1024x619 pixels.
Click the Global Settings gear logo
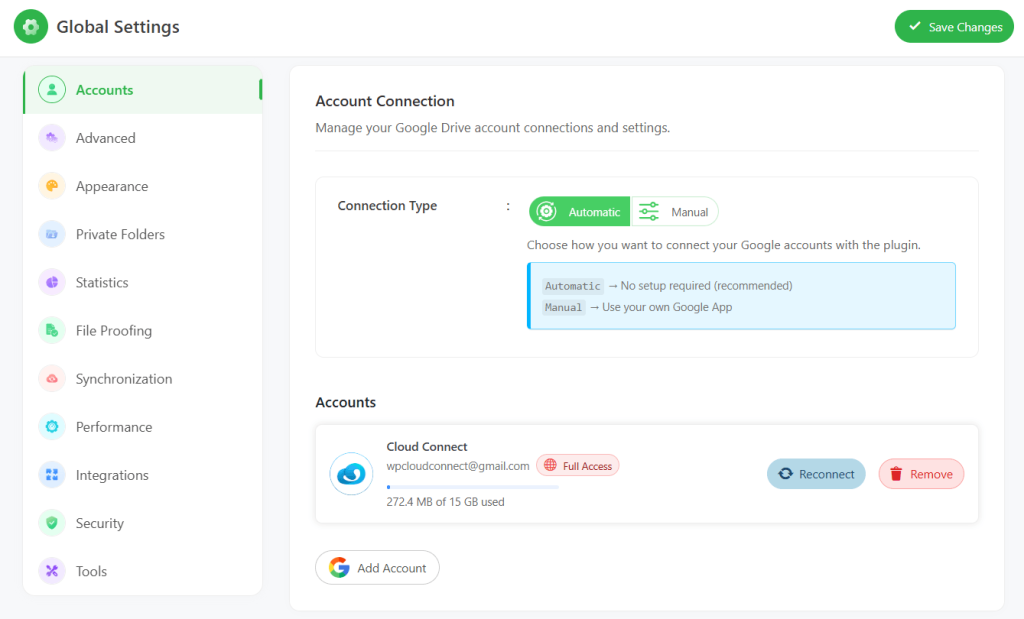coord(31,27)
